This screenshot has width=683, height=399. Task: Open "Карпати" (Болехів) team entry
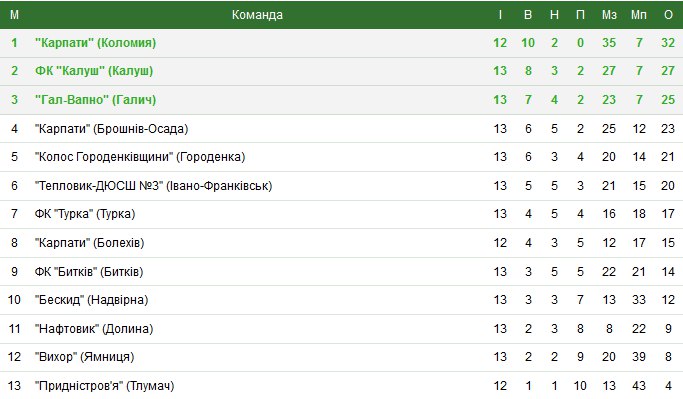tap(89, 243)
